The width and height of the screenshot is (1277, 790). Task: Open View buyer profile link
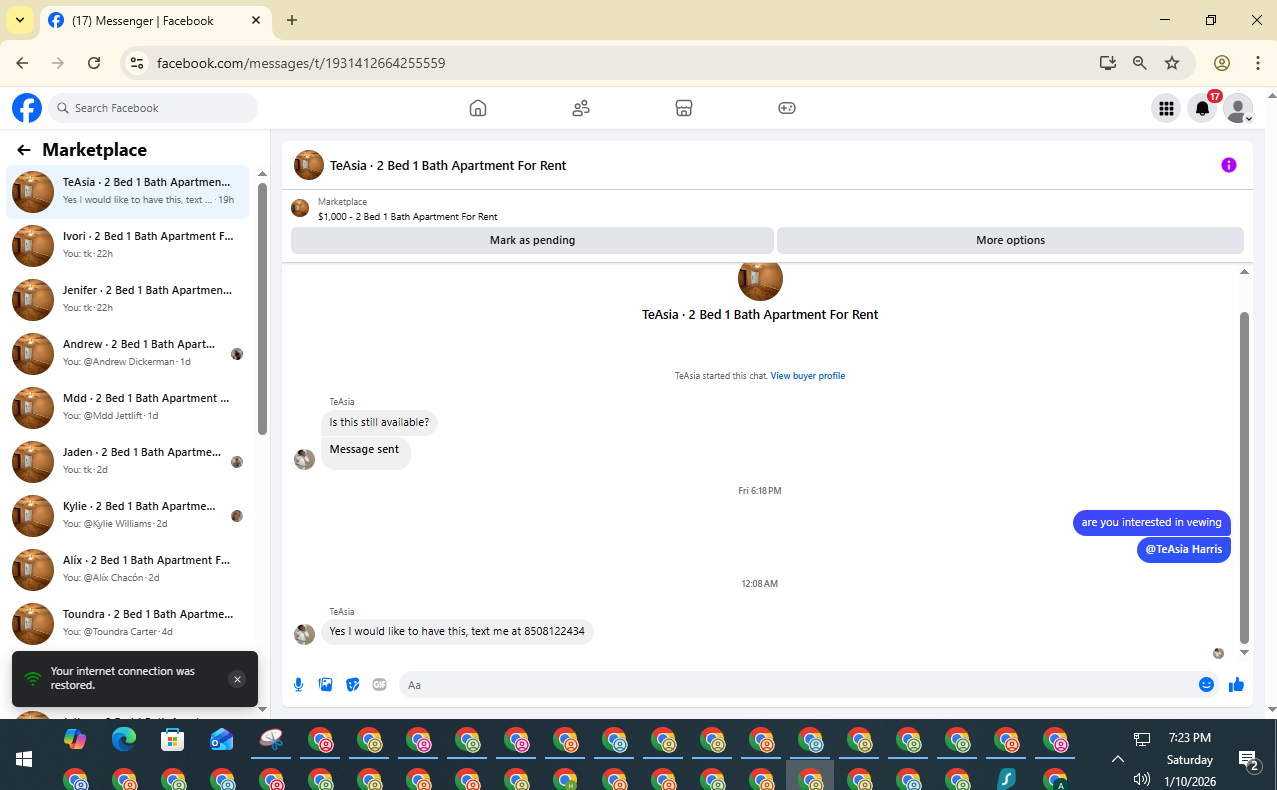pyautogui.click(x=807, y=376)
